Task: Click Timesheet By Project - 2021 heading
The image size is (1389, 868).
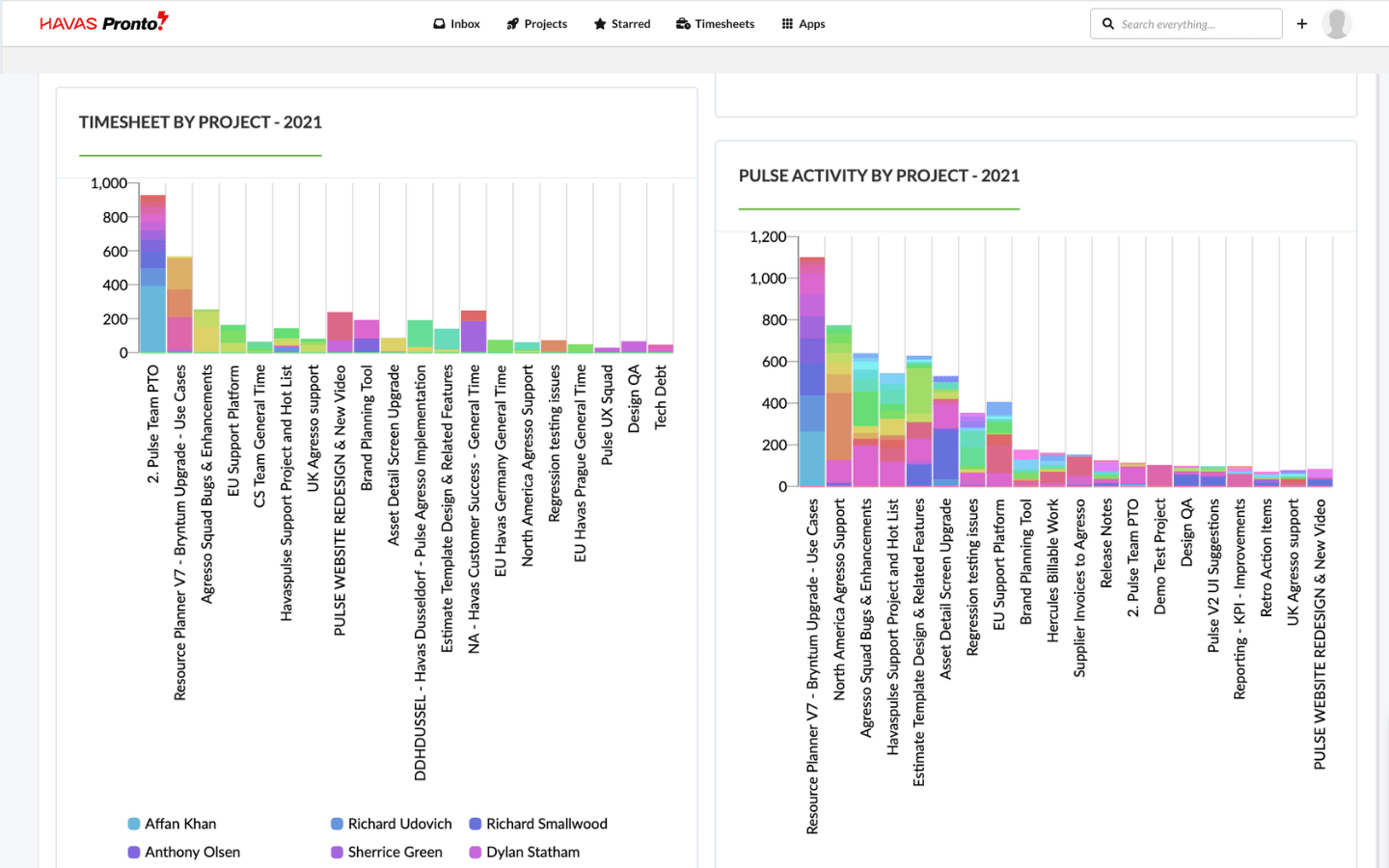Action: [x=201, y=122]
